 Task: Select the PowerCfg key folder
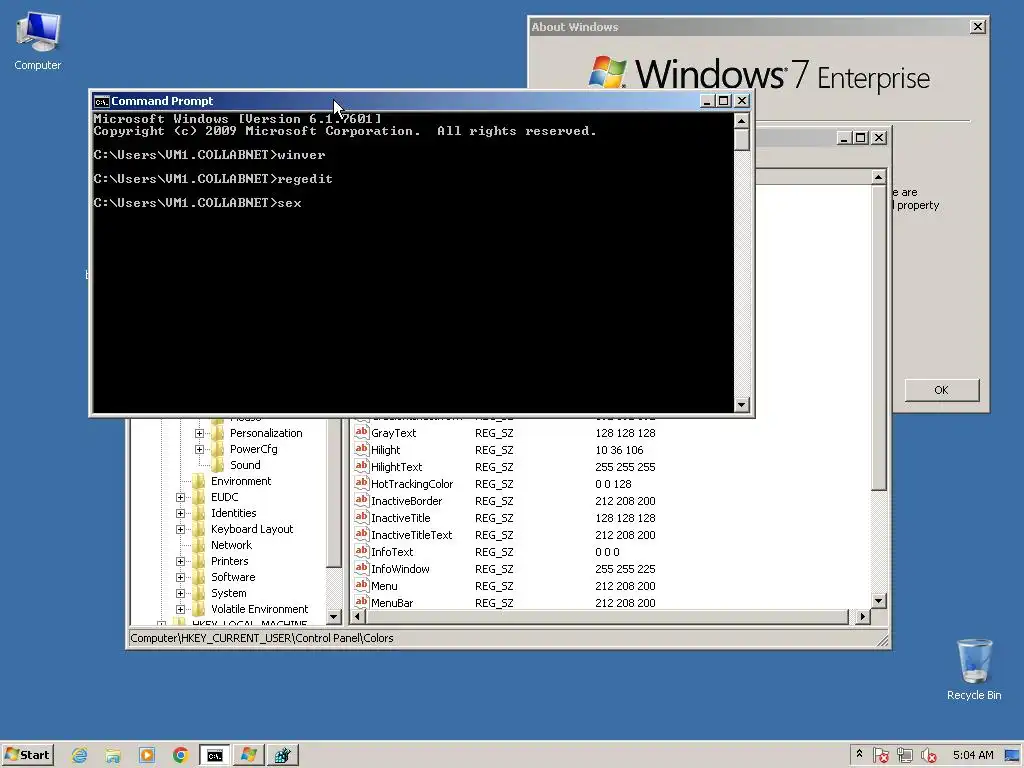pyautogui.click(x=218, y=449)
